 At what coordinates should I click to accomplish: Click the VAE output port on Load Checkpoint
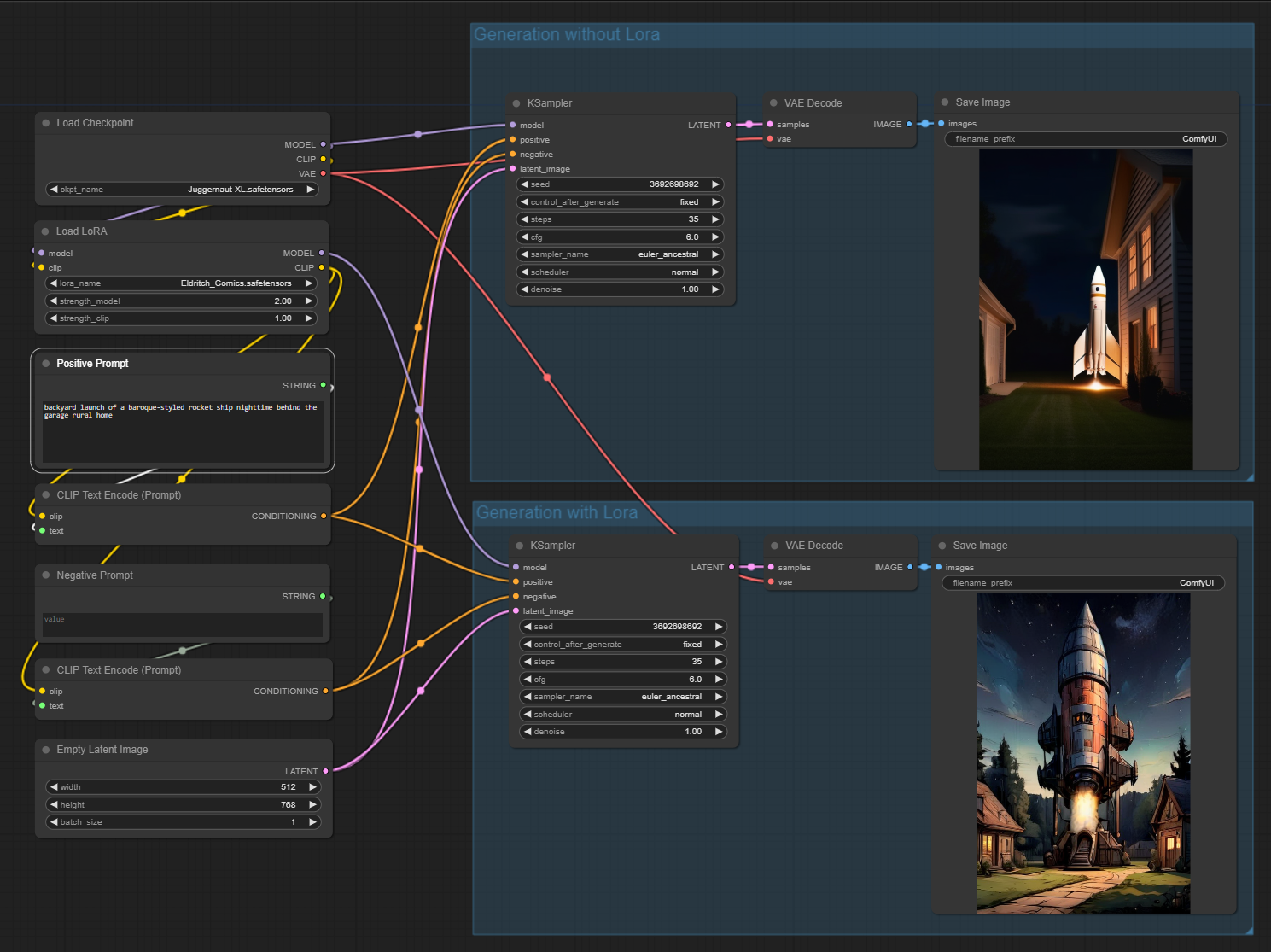[323, 173]
